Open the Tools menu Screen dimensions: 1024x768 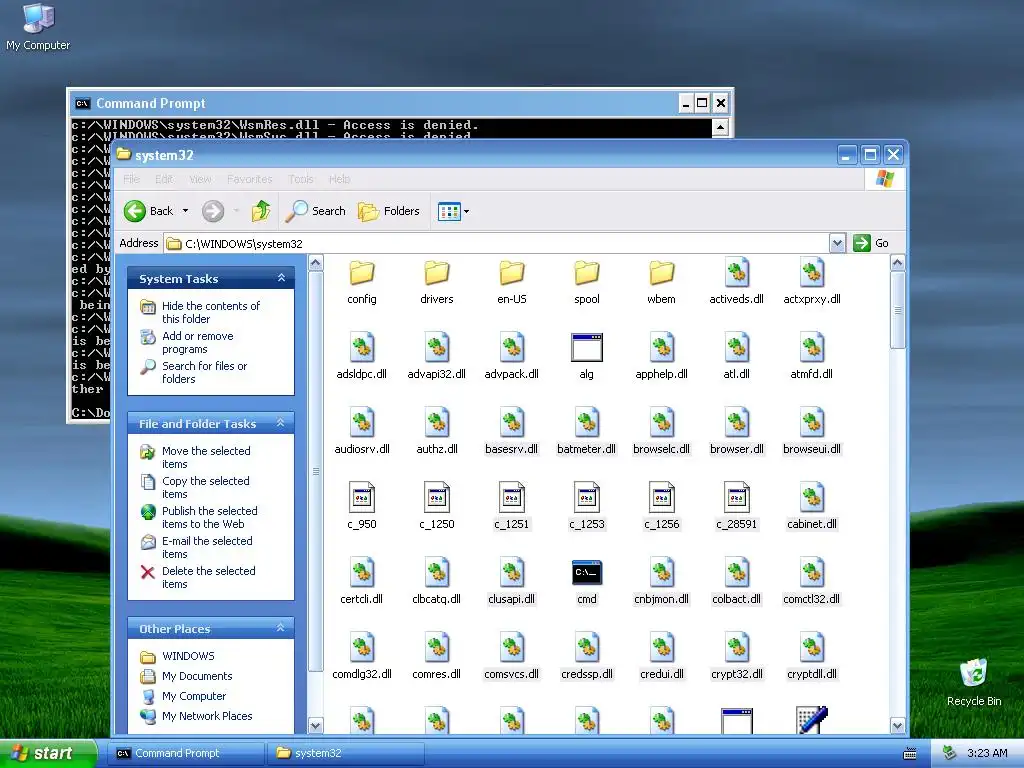click(x=301, y=179)
